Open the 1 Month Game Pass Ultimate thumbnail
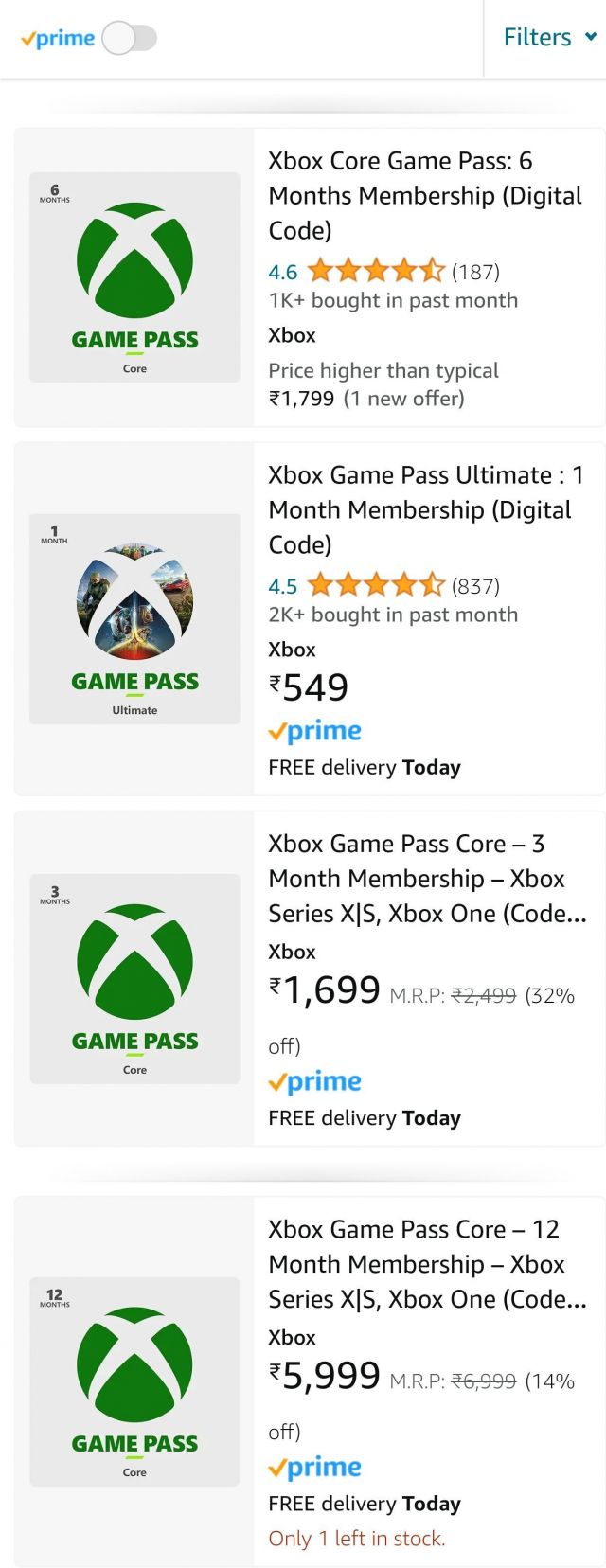 point(134,619)
